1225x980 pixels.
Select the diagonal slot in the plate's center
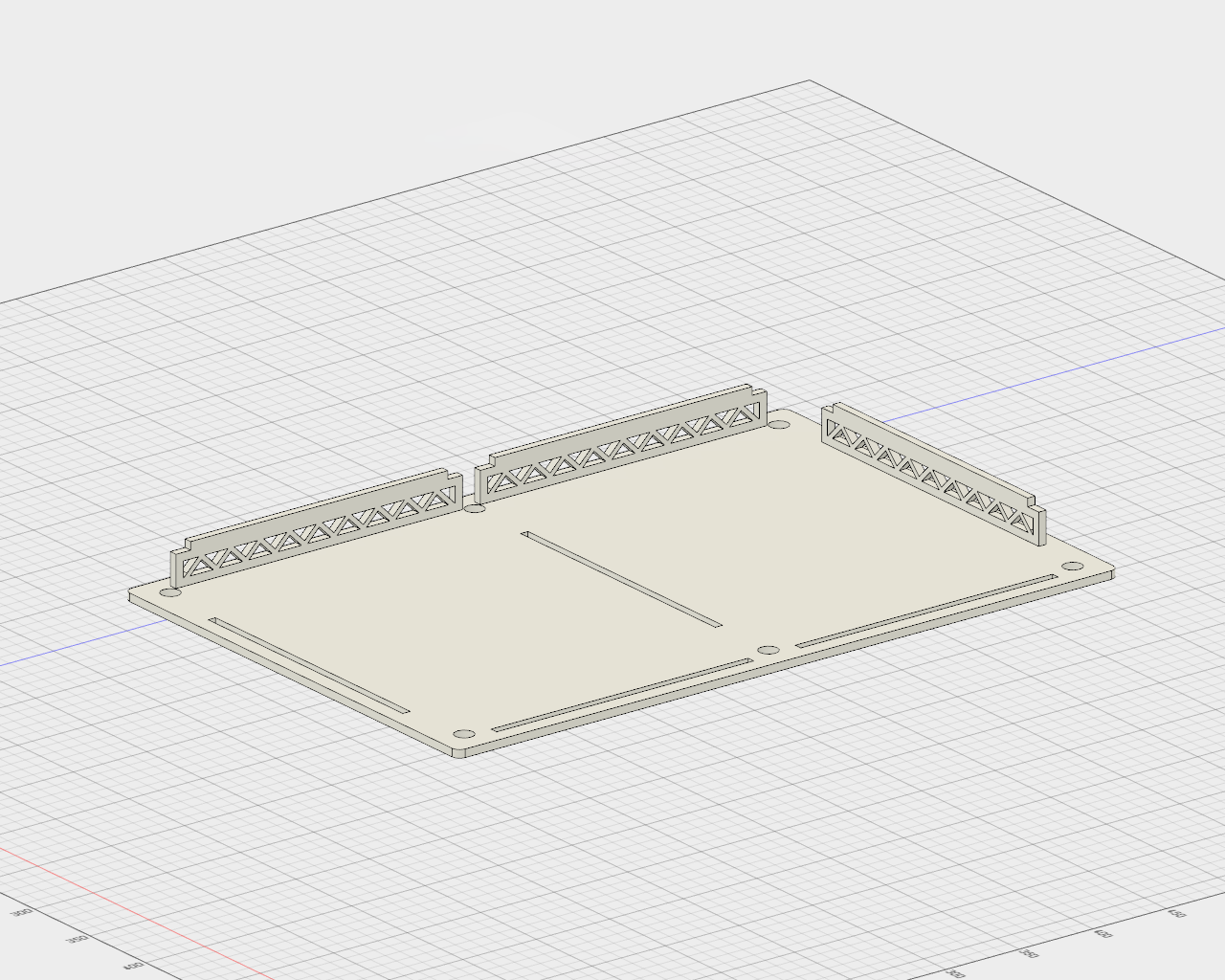click(621, 578)
